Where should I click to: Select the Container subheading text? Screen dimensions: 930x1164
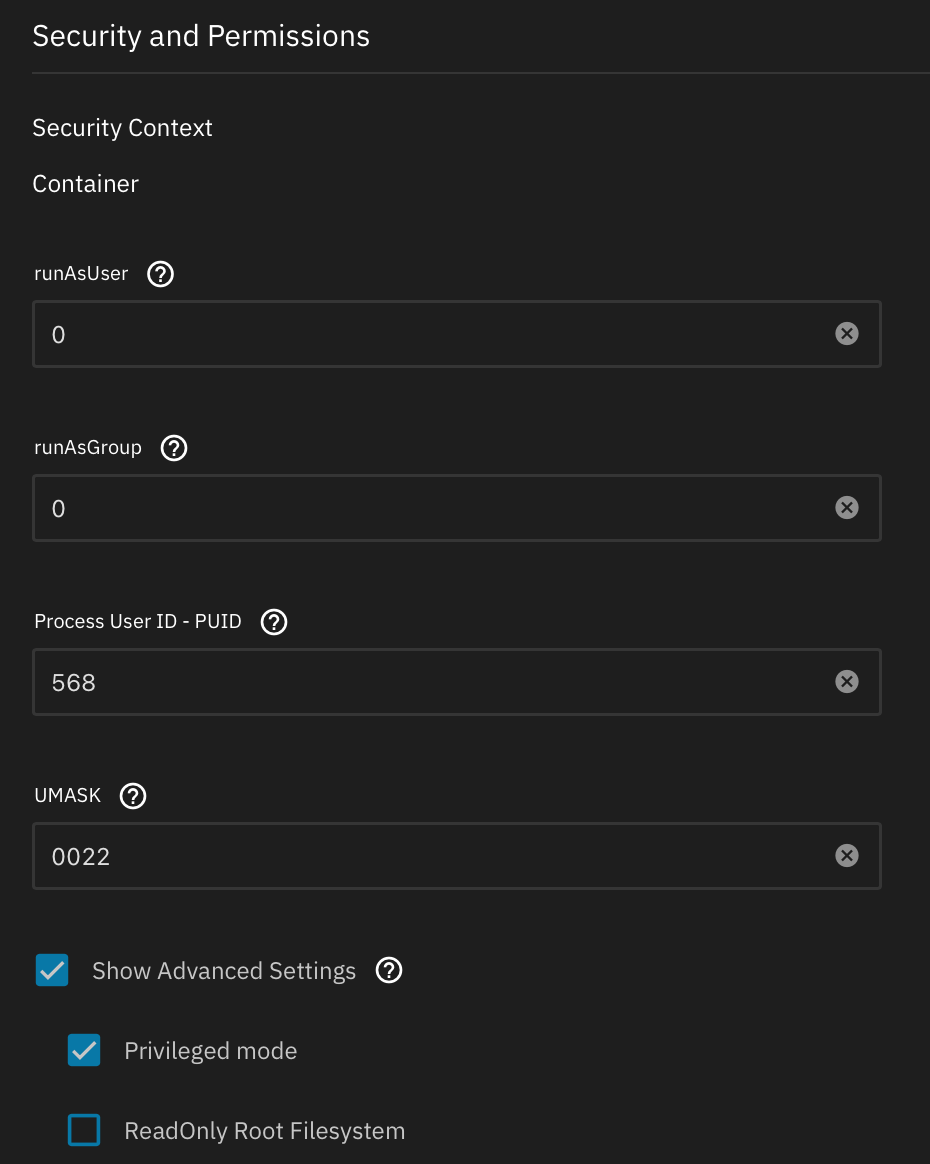click(x=85, y=183)
